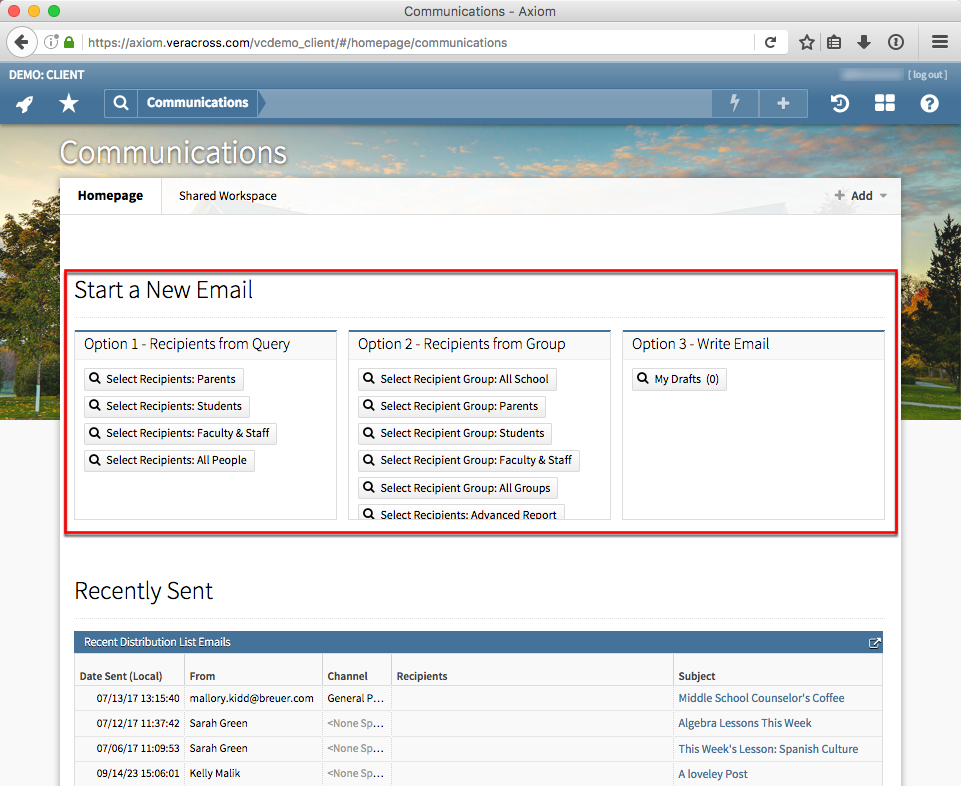The image size is (961, 786).
Task: Open the modules grid icon
Action: pos(884,103)
